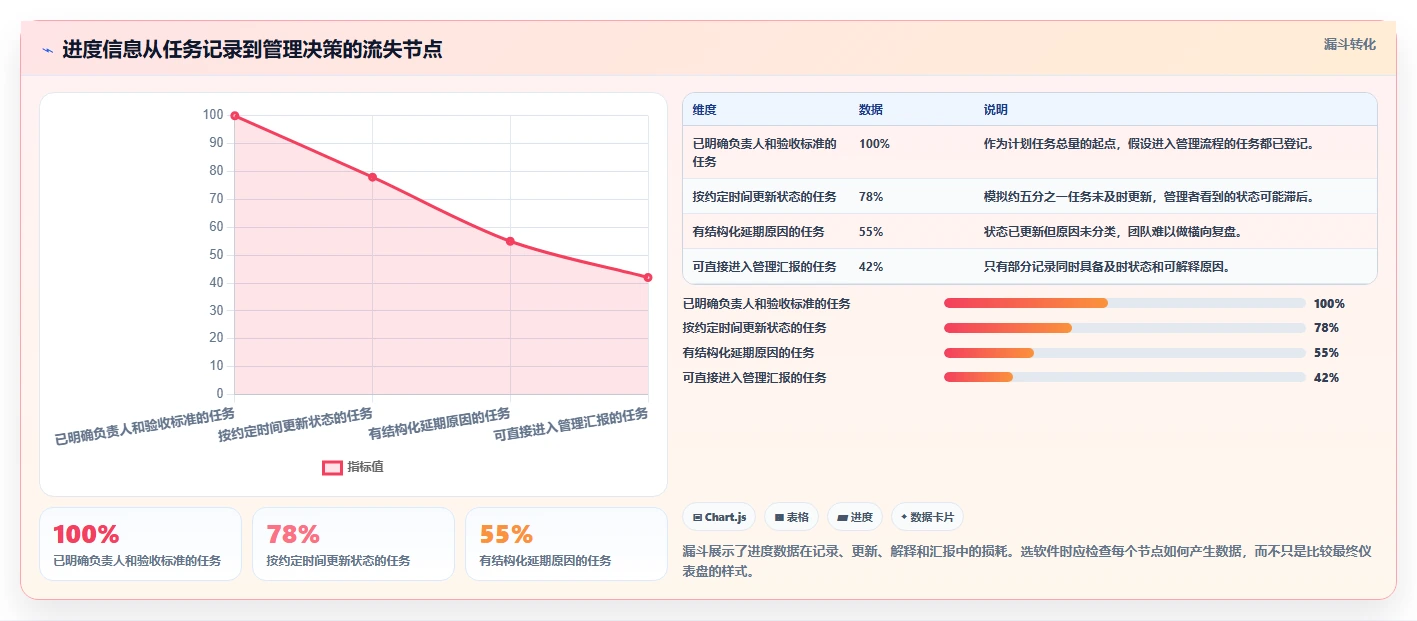Select the 表格 tag chip
1417x621 pixels.
pos(791,517)
